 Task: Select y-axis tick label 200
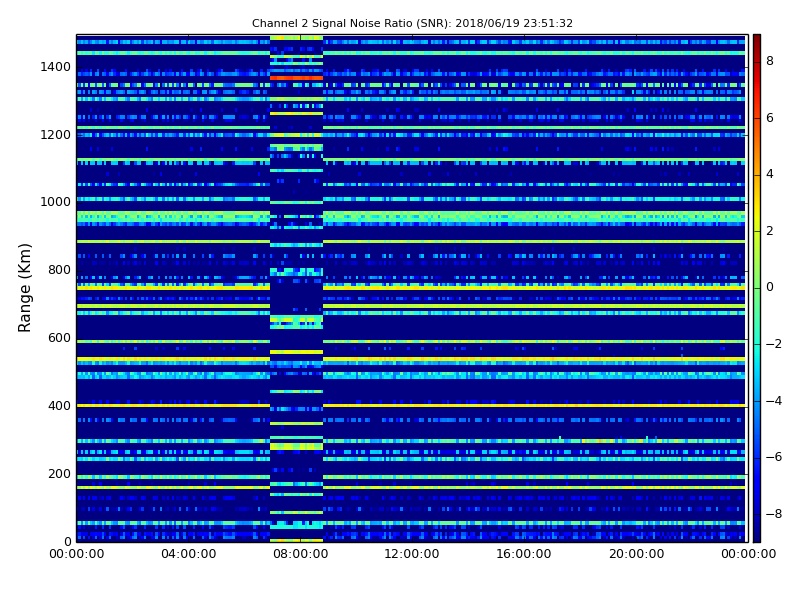[59, 473]
